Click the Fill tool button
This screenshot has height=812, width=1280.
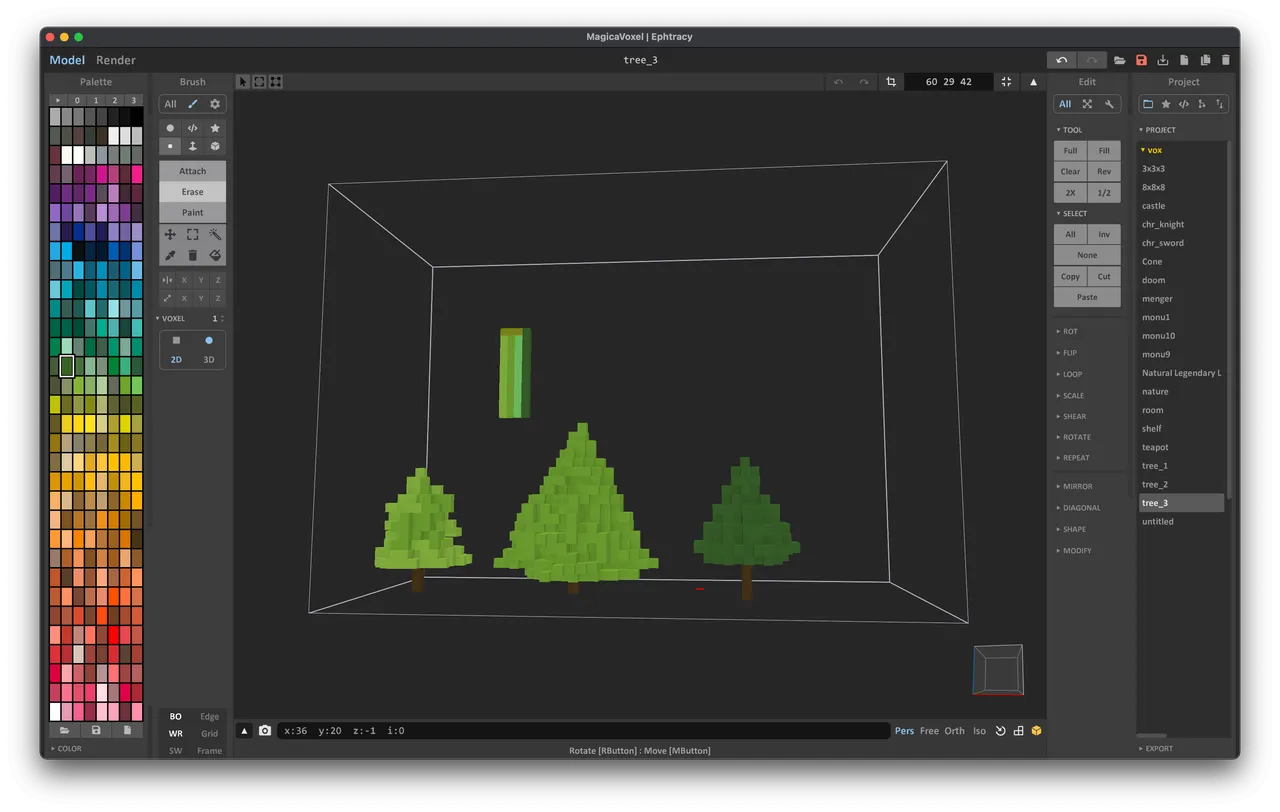[1104, 151]
